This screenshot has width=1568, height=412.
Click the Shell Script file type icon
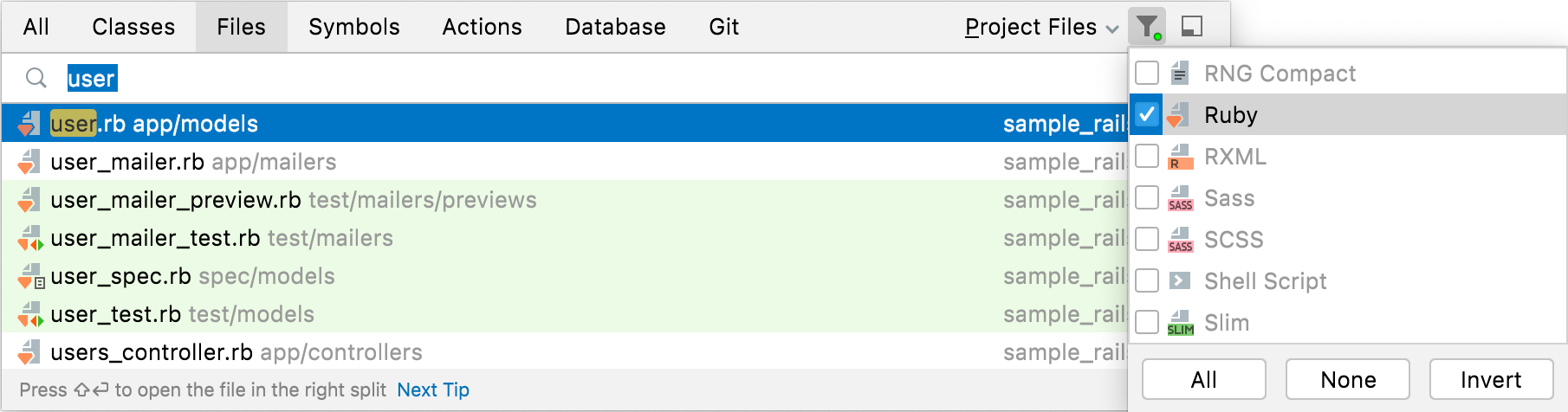coord(1178,281)
